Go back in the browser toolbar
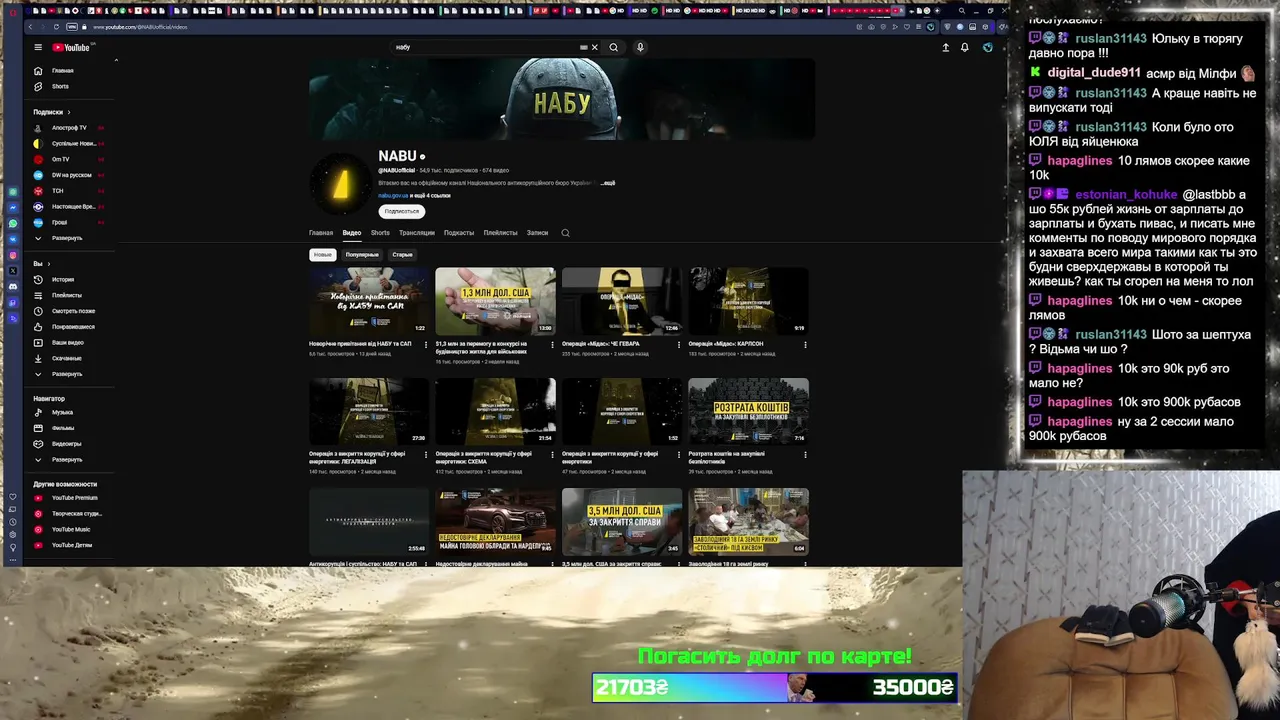Image resolution: width=1280 pixels, height=720 pixels. (31, 27)
